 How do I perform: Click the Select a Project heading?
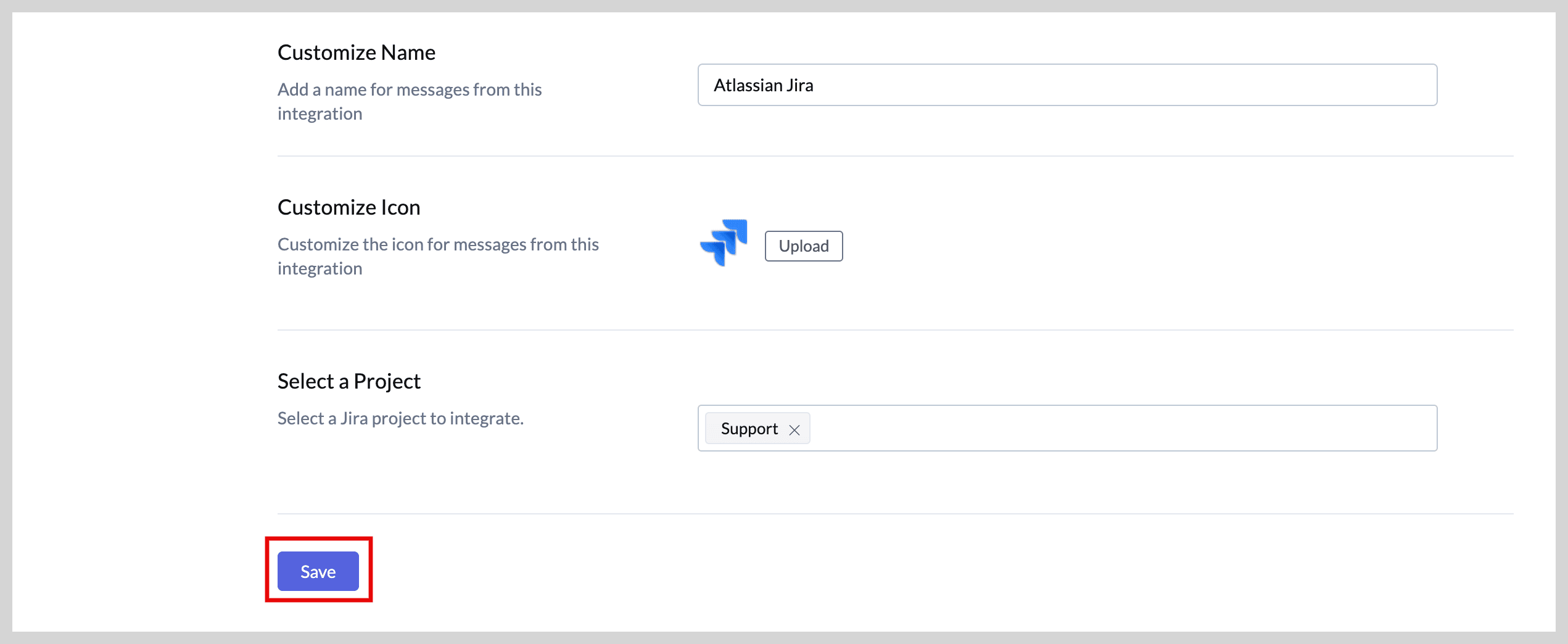coord(349,382)
